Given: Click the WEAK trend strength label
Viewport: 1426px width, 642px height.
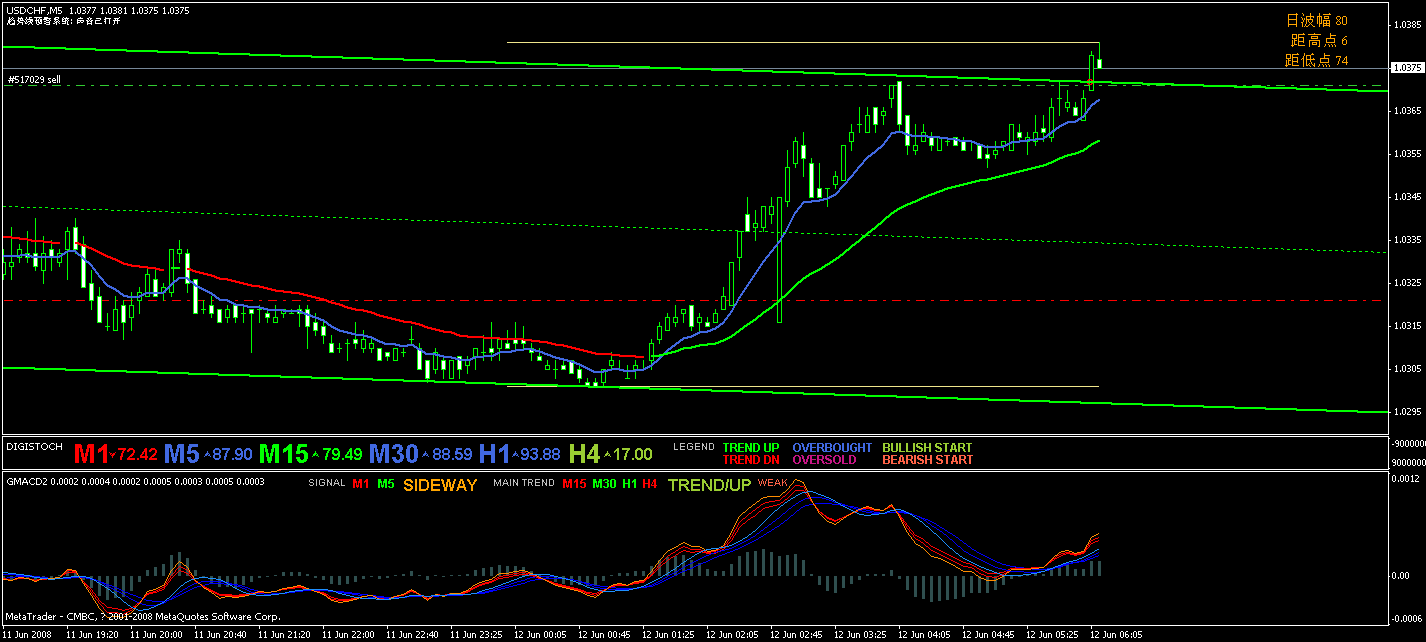Looking at the screenshot, I should (x=773, y=482).
